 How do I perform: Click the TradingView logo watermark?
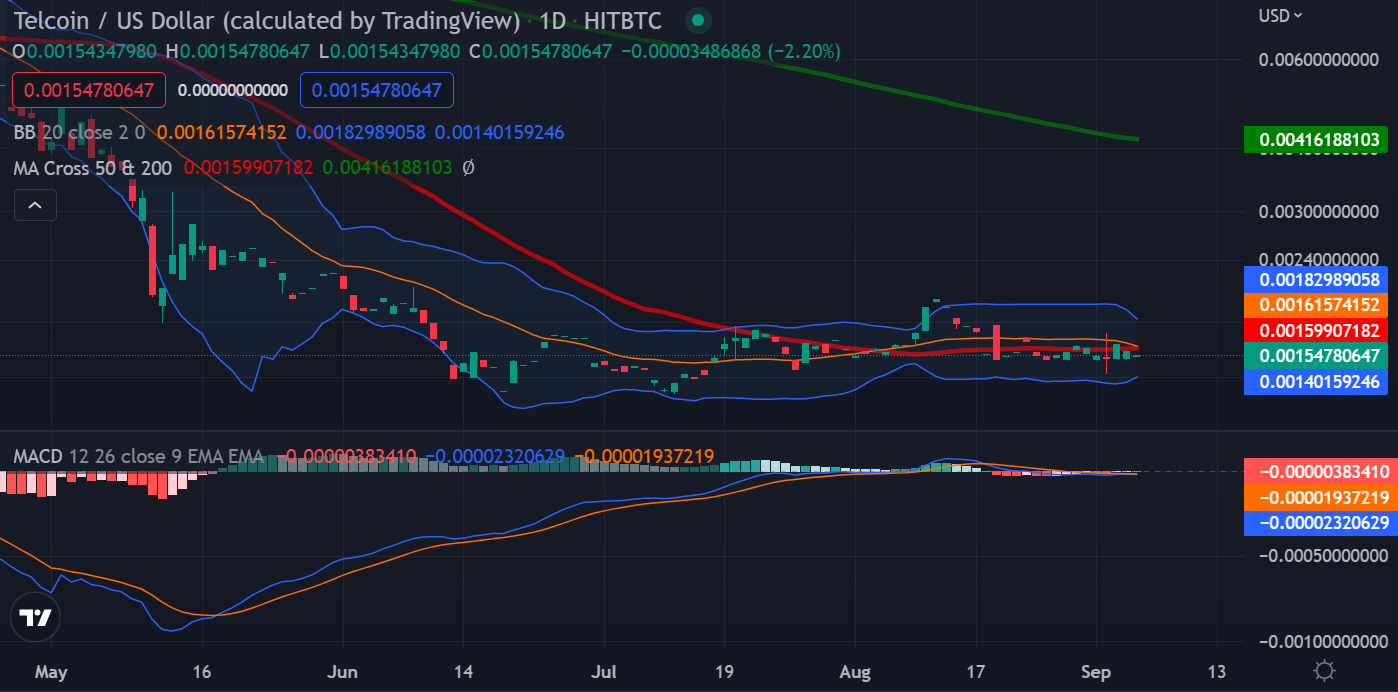tap(37, 617)
